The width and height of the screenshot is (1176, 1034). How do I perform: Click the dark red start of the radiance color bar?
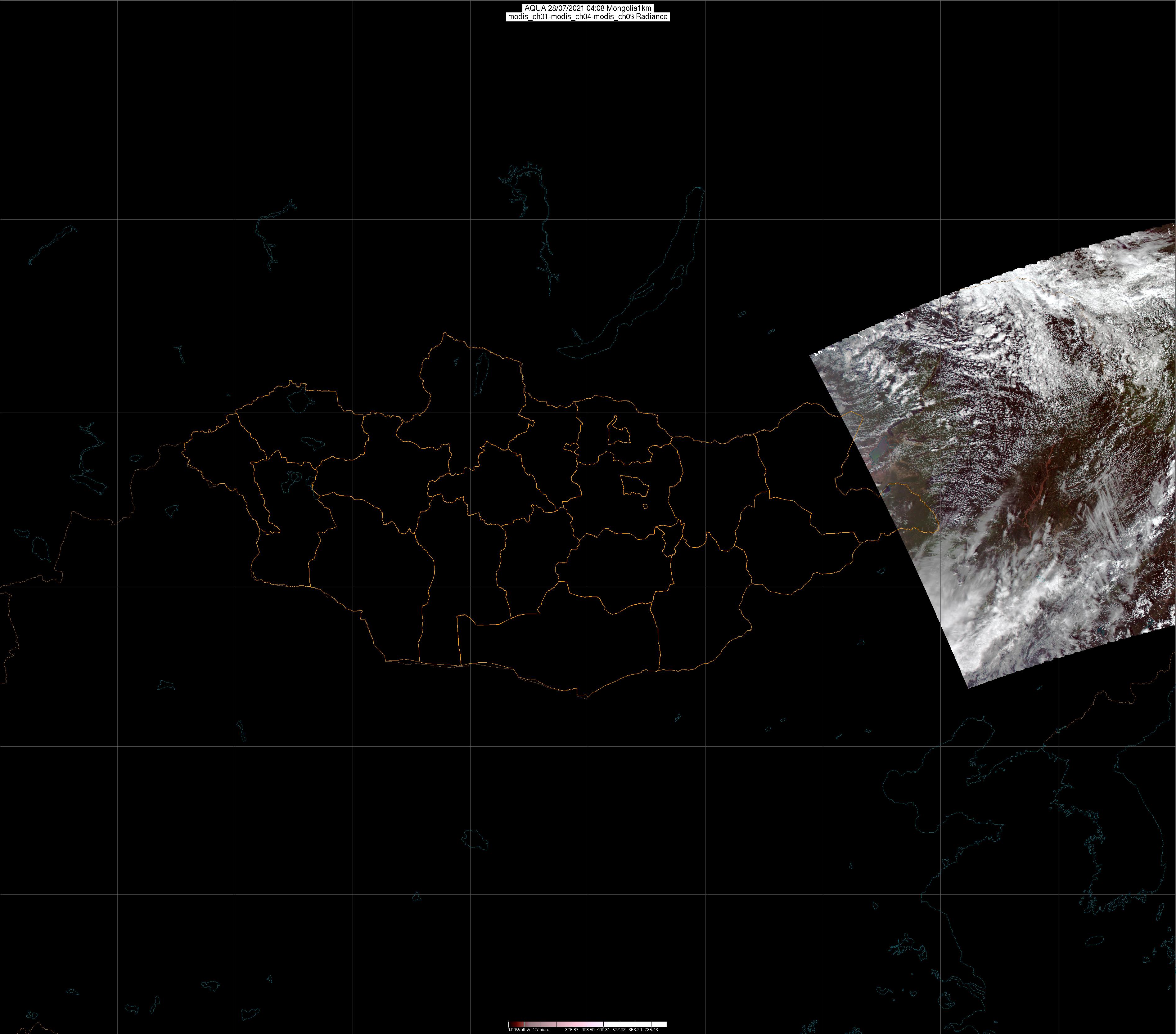[x=511, y=1024]
